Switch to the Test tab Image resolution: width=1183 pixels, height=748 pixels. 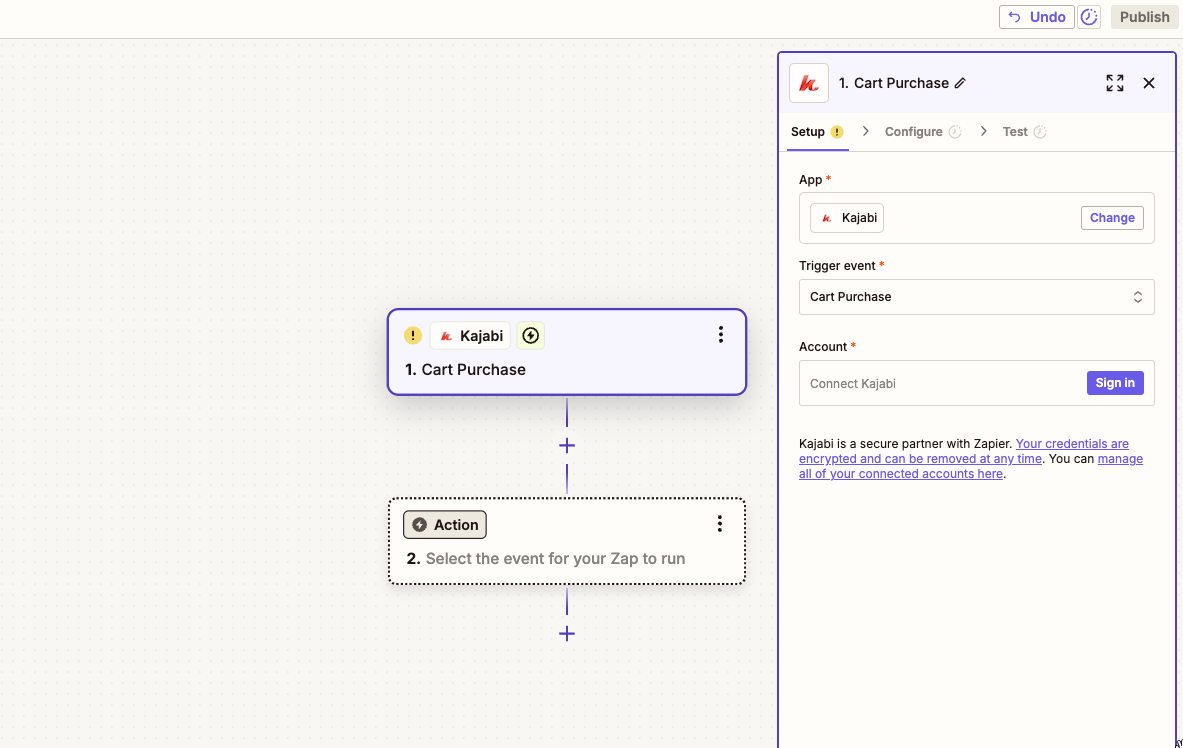(x=1016, y=131)
